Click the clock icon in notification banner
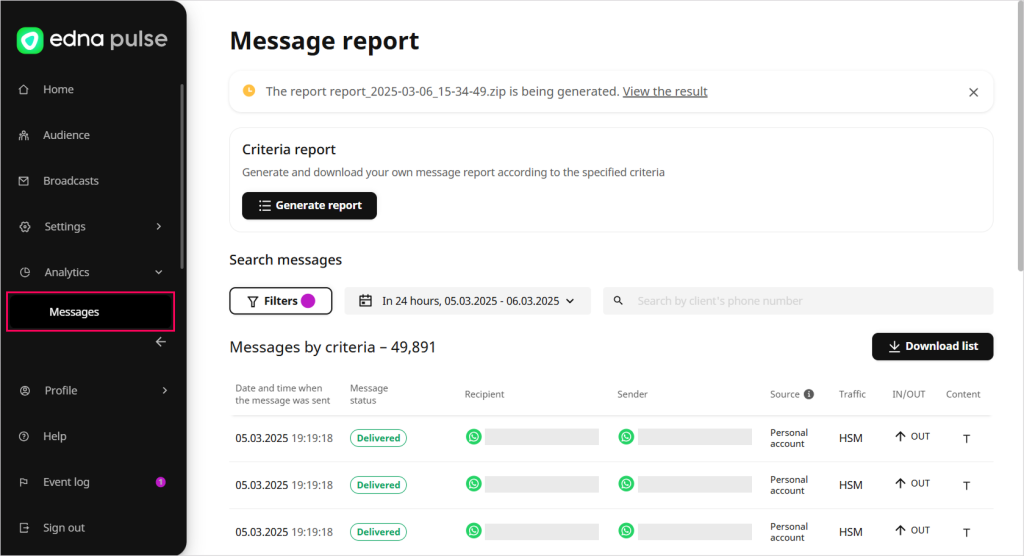Screen dimensions: 1024x556 click(x=249, y=91)
